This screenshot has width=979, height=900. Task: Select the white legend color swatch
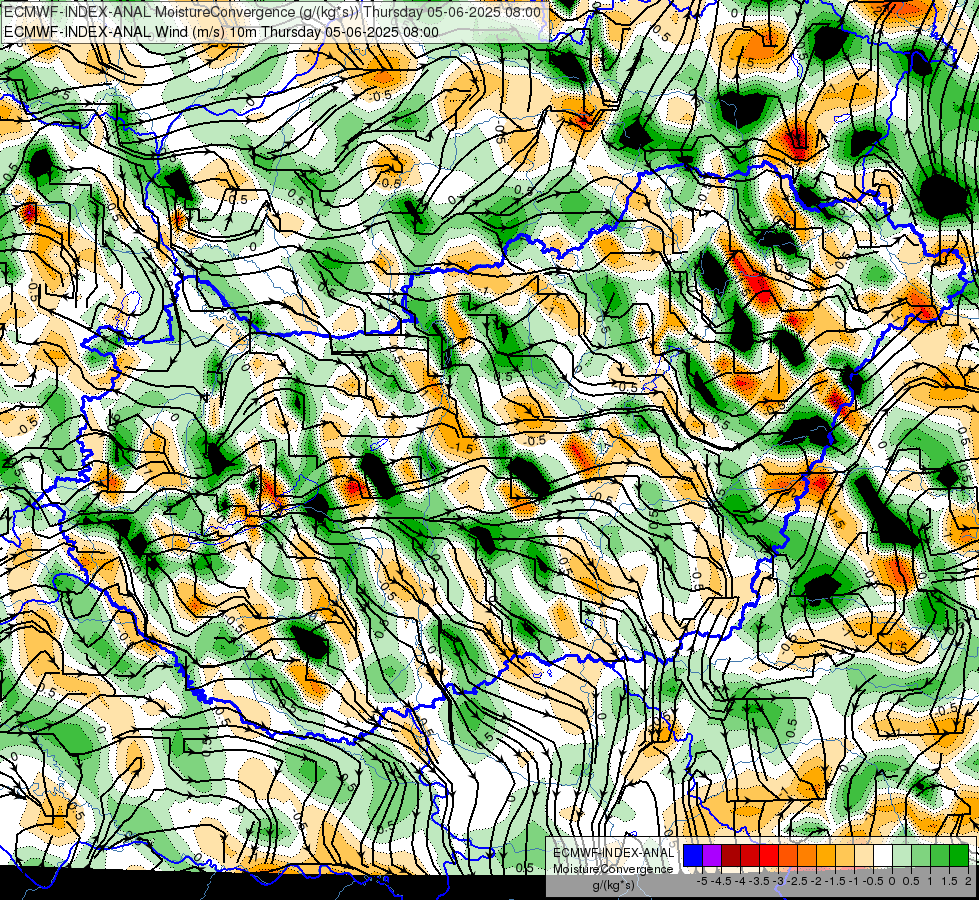click(x=883, y=855)
